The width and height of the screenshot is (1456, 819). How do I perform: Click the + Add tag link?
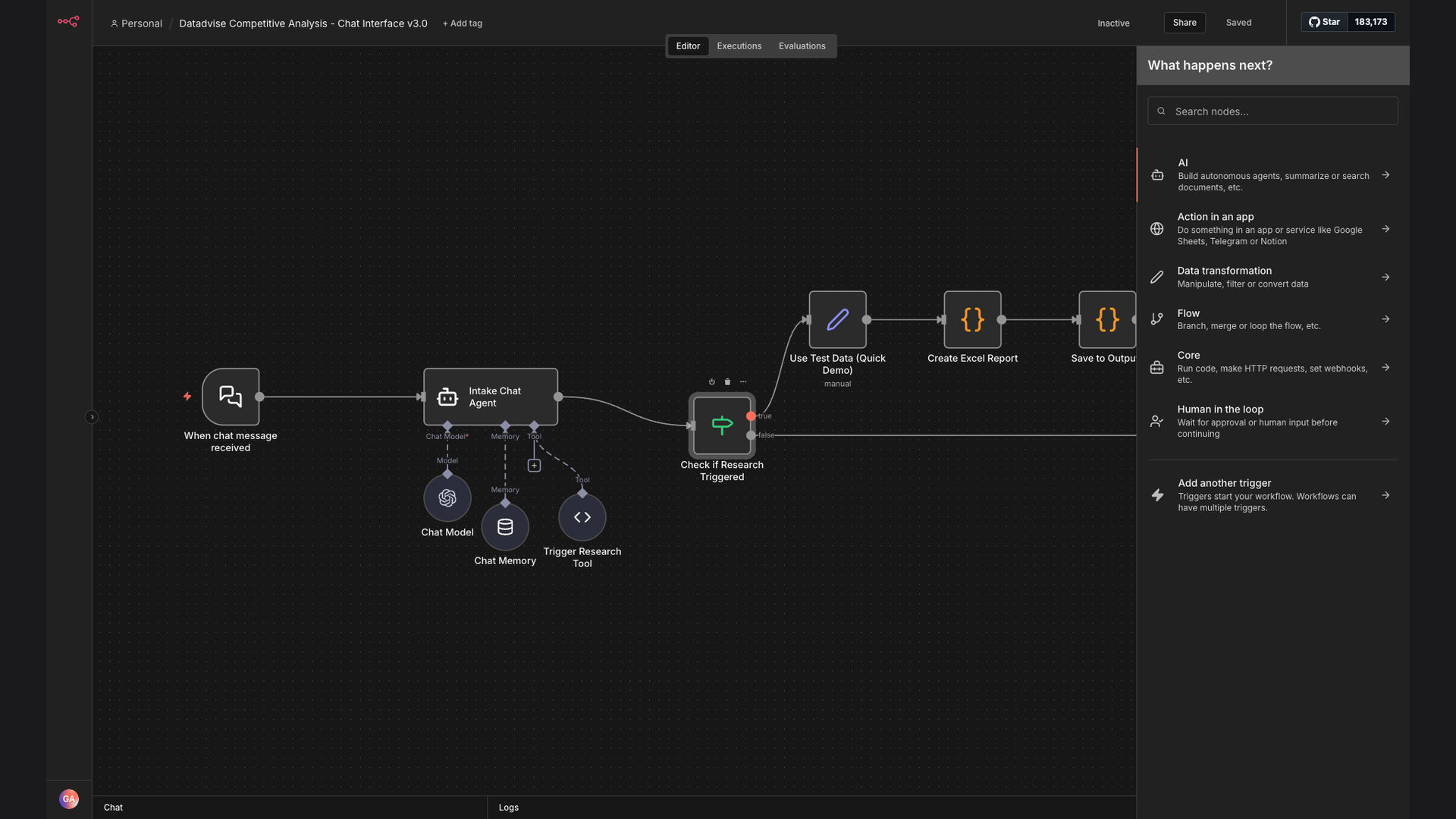pyautogui.click(x=462, y=24)
